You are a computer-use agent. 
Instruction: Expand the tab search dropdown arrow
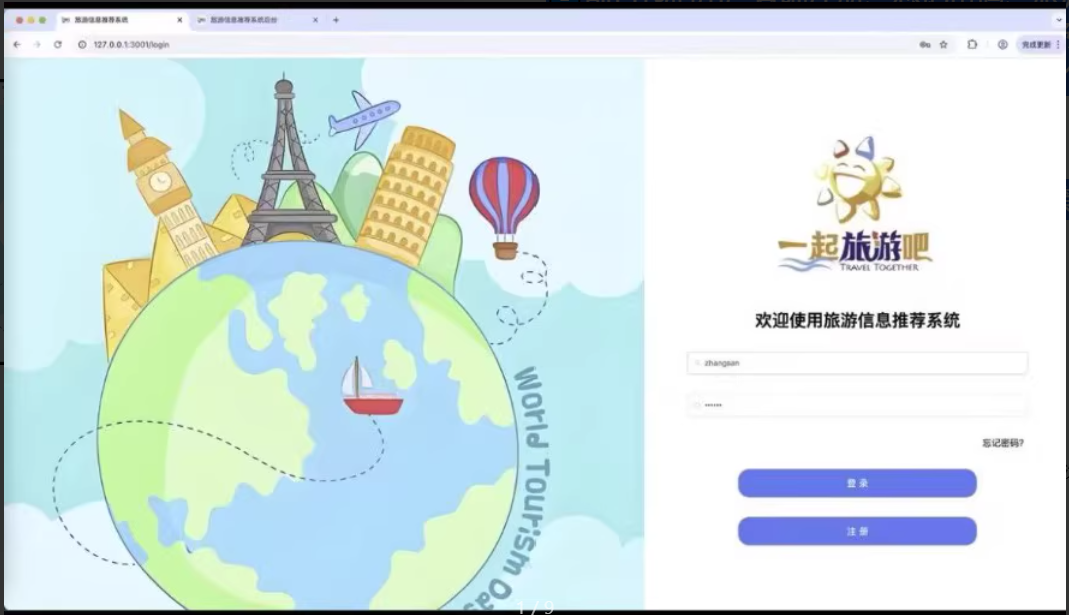[1059, 20]
